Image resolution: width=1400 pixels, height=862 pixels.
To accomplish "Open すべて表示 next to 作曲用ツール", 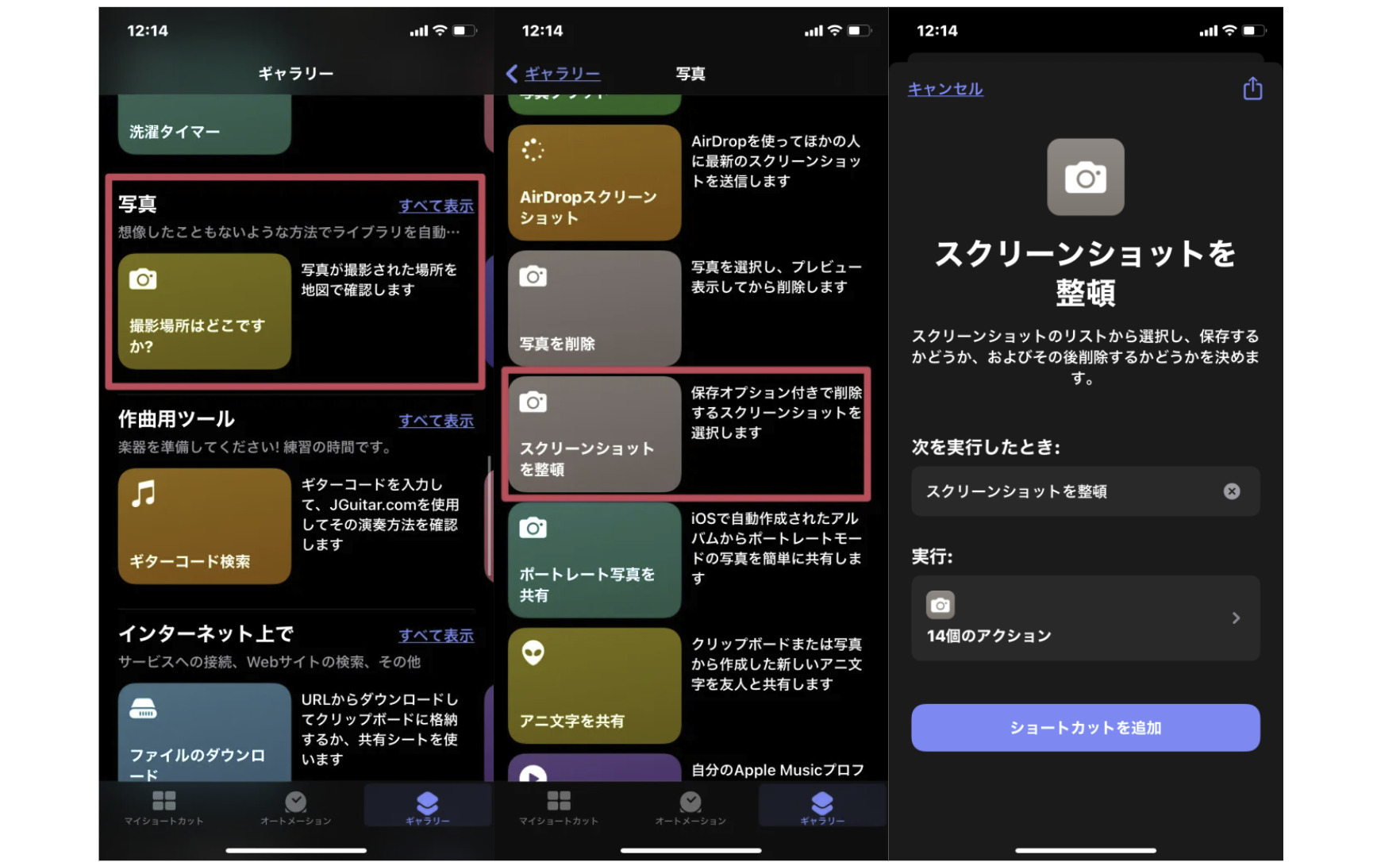I will tap(436, 421).
